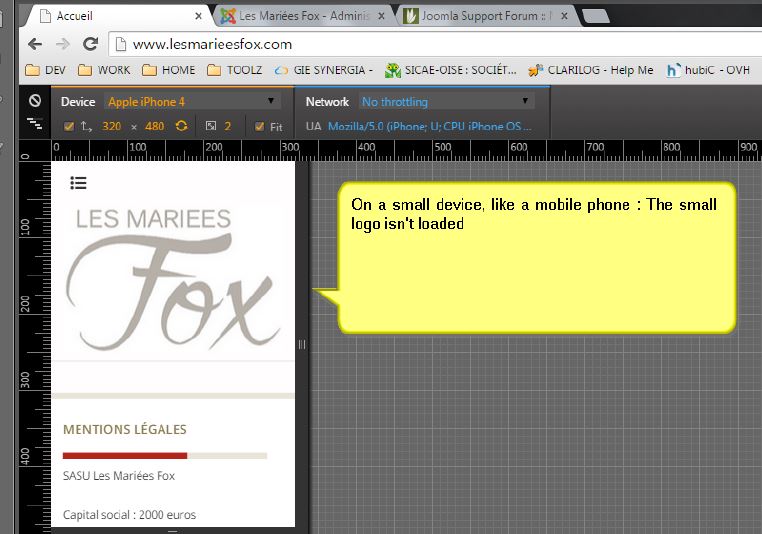Open the hubiC - OVH bookmark
Viewport: 762px width, 534px height.
(708, 70)
